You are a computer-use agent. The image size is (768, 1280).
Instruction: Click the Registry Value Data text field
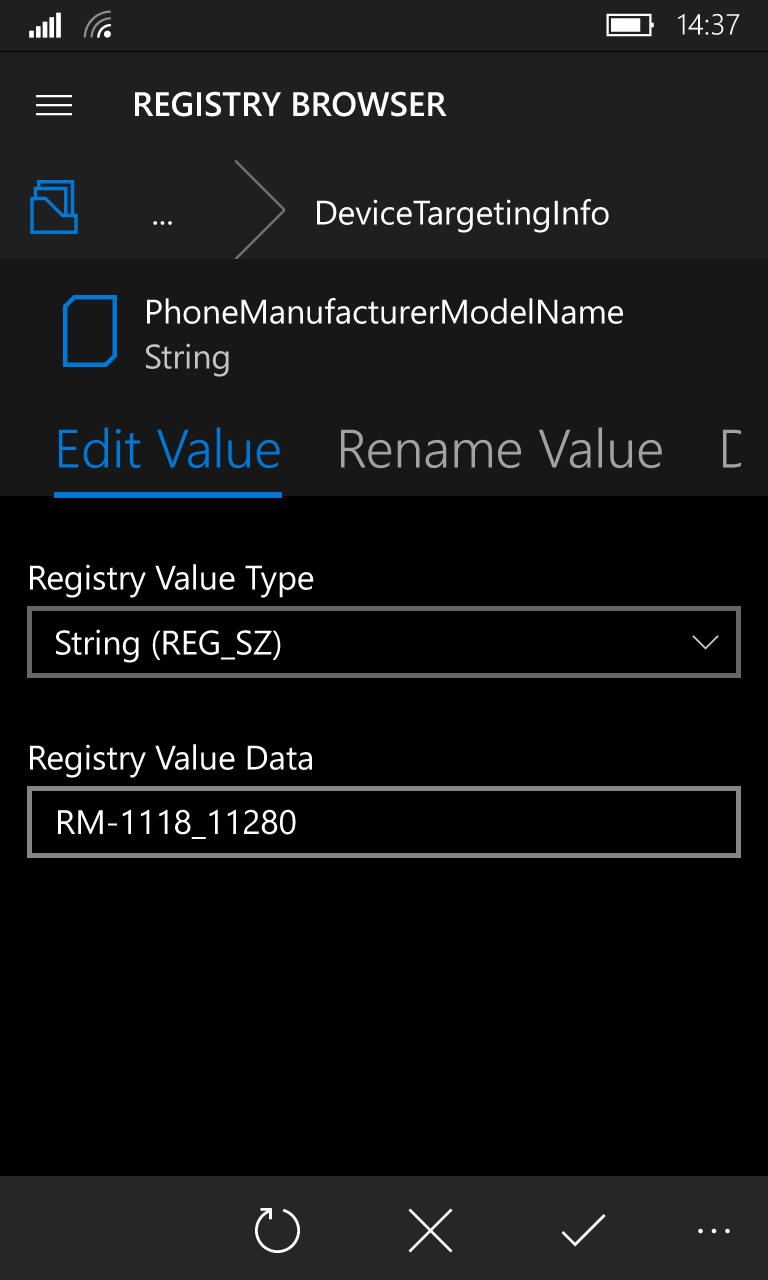coord(384,822)
